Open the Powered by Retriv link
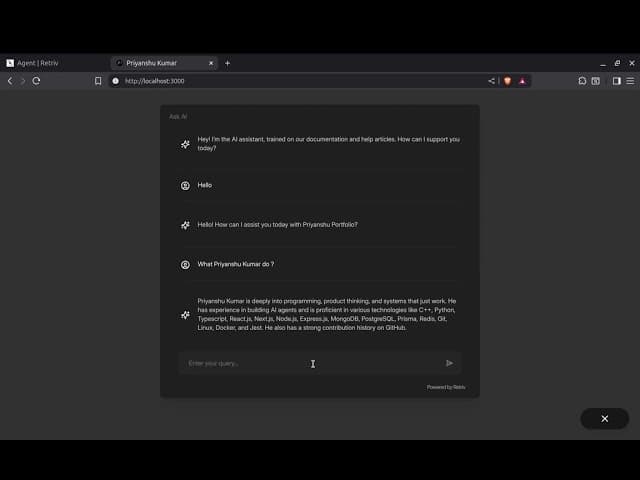Viewport: 640px width, 480px height. [x=446, y=387]
